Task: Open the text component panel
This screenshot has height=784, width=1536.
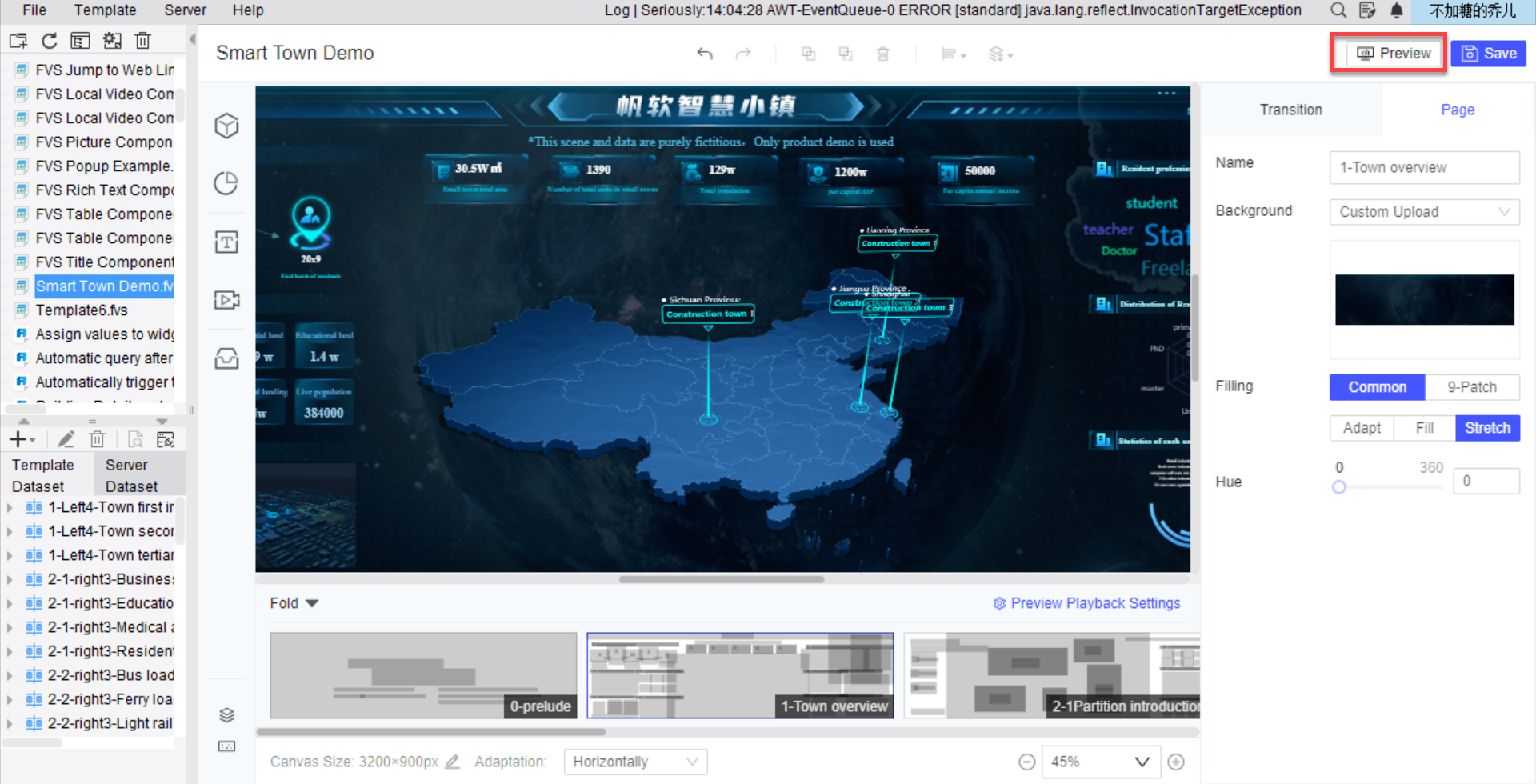Action: (x=226, y=242)
